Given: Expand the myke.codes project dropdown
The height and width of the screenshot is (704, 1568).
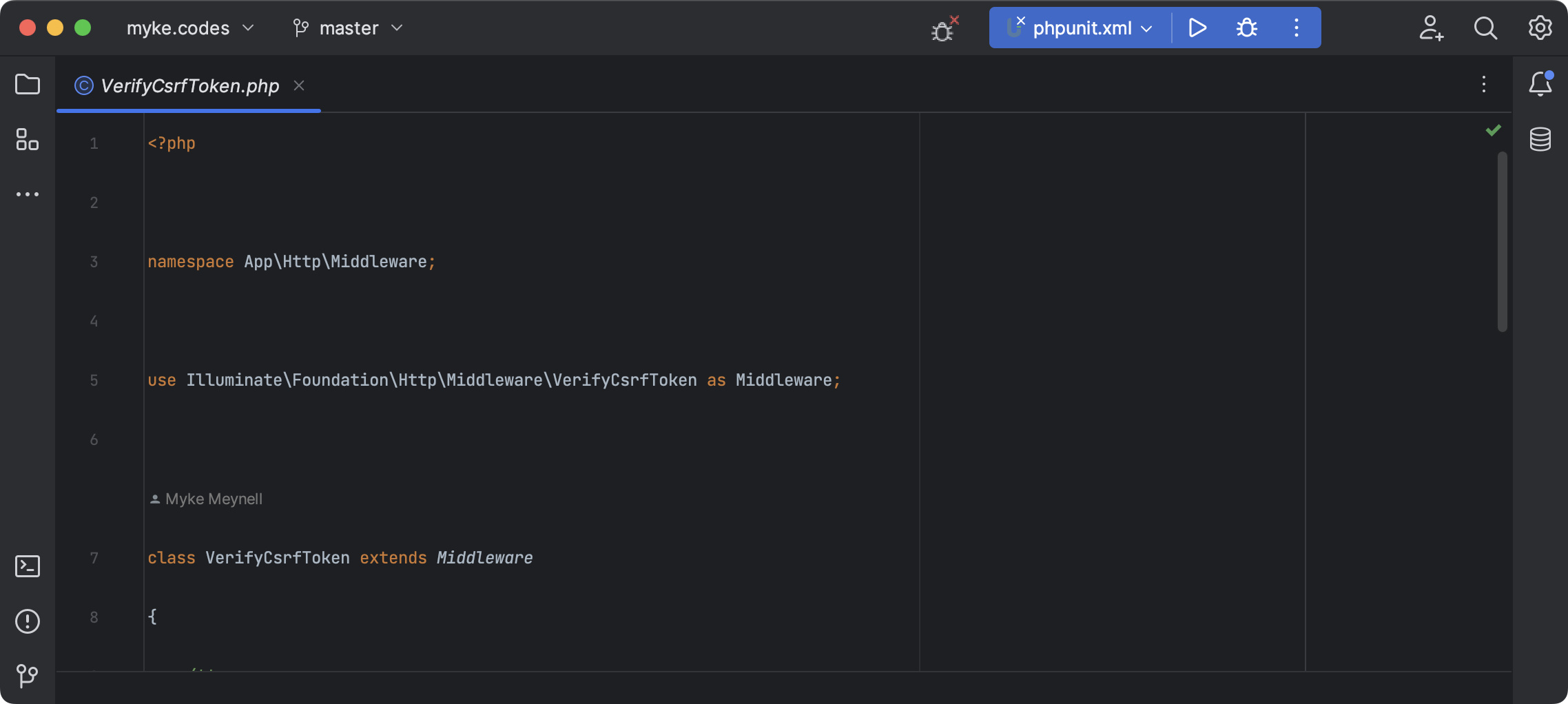Looking at the screenshot, I should [189, 28].
